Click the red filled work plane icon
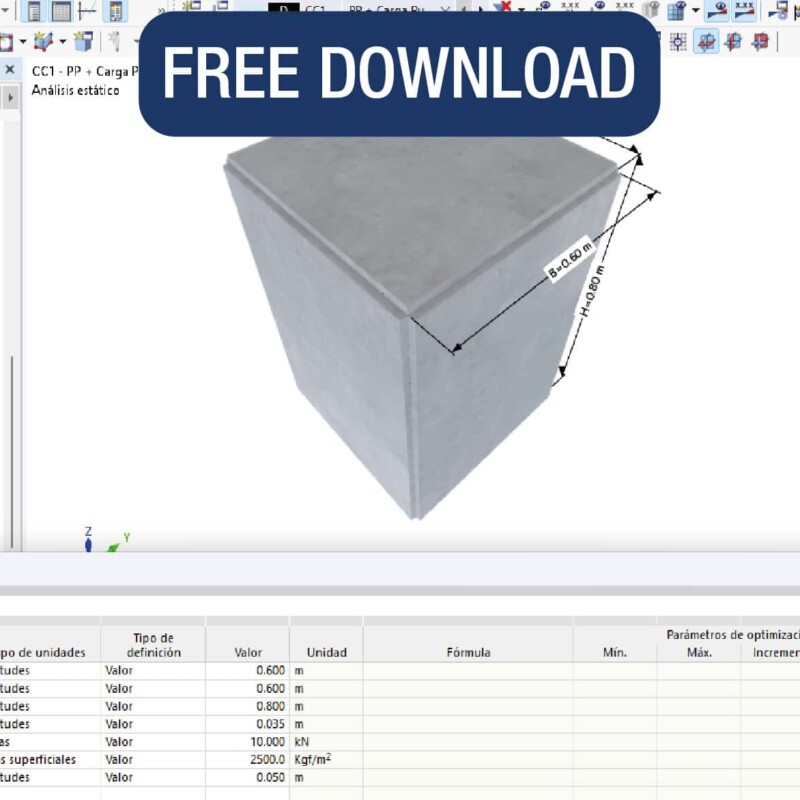This screenshot has height=800, width=800. pos(760,42)
